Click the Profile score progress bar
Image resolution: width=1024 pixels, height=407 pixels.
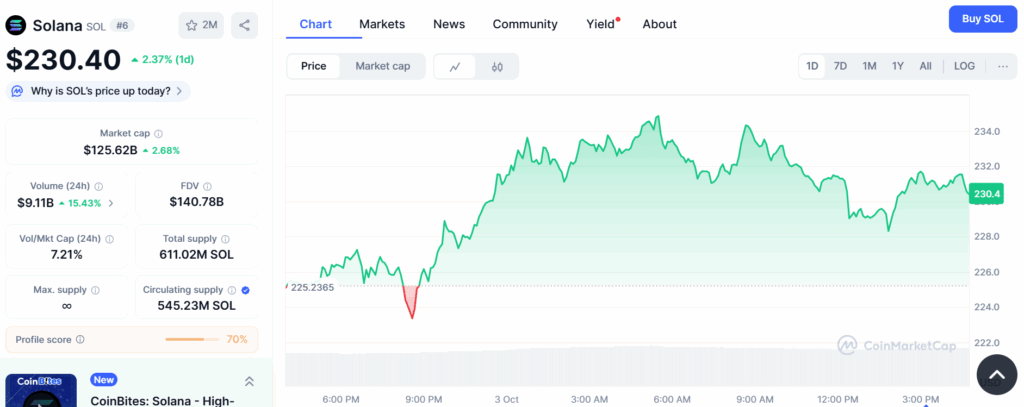[x=192, y=340]
